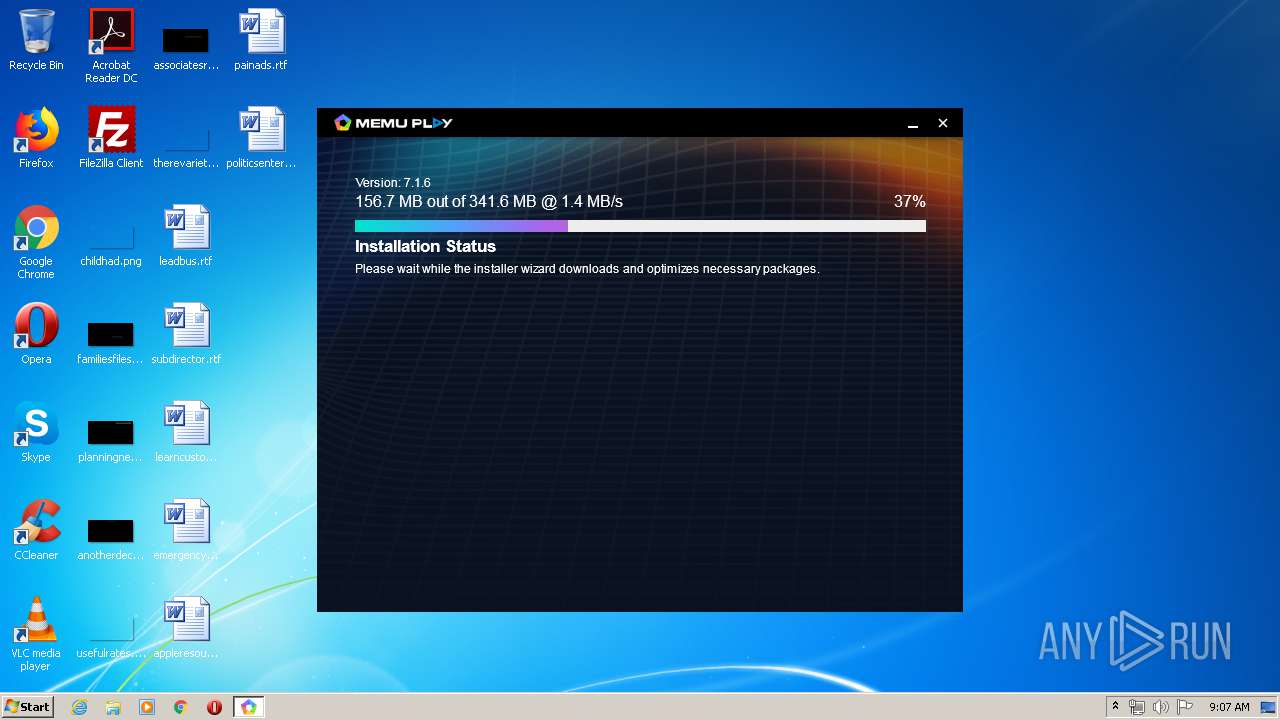Image resolution: width=1280 pixels, height=720 pixels.
Task: Launch Firefox from the desktop
Action: pyautogui.click(x=36, y=138)
